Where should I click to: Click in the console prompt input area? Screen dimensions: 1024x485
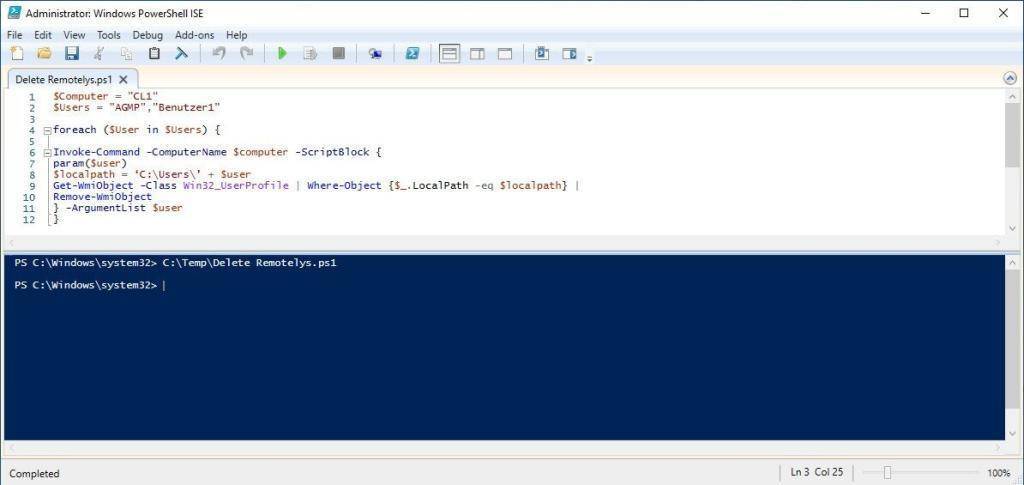click(x=400, y=286)
